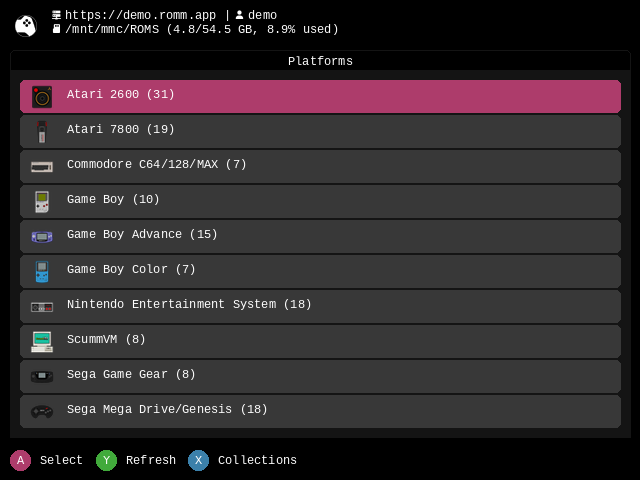The height and width of the screenshot is (480, 640).
Task: Click the Atari 2600 console icon
Action: [x=42, y=97]
